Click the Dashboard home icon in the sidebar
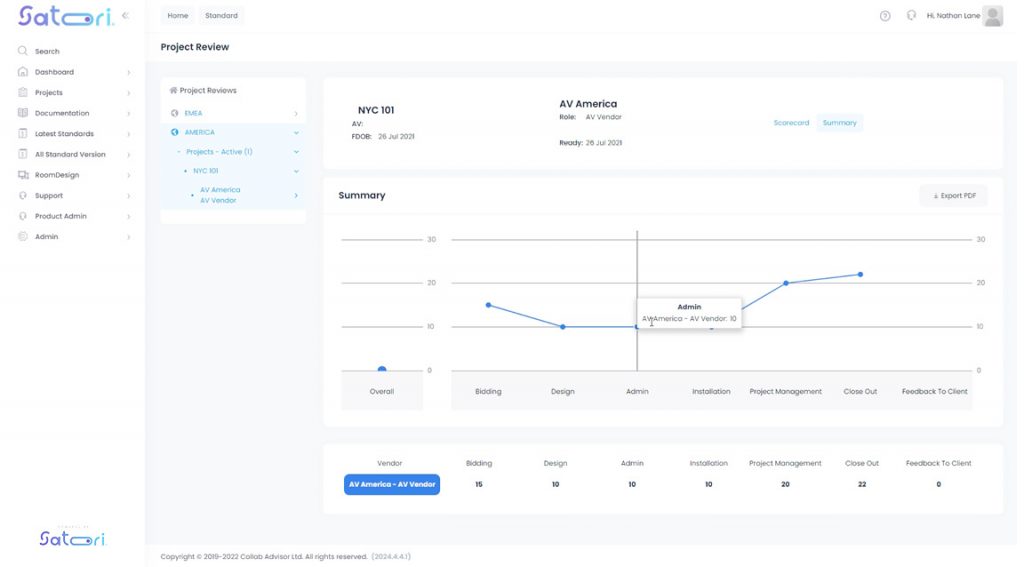The image size is (1024, 567). click(23, 72)
